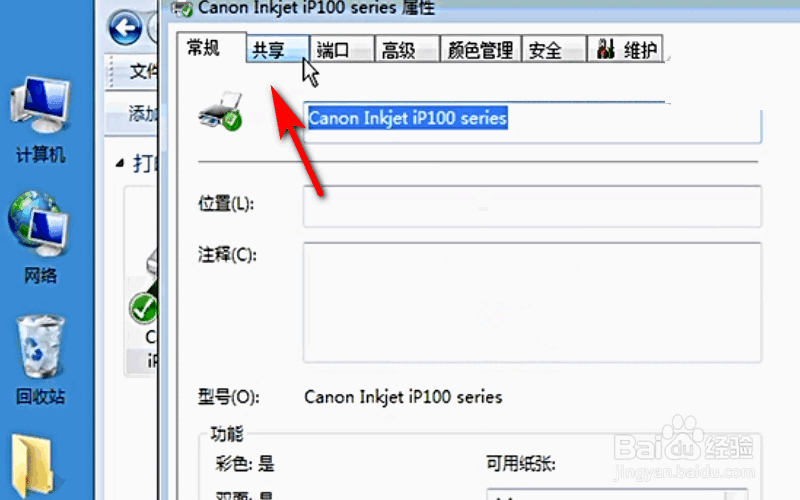This screenshot has width=800, height=500.
Task: Click the 位置(L) input field
Action: [x=532, y=206]
